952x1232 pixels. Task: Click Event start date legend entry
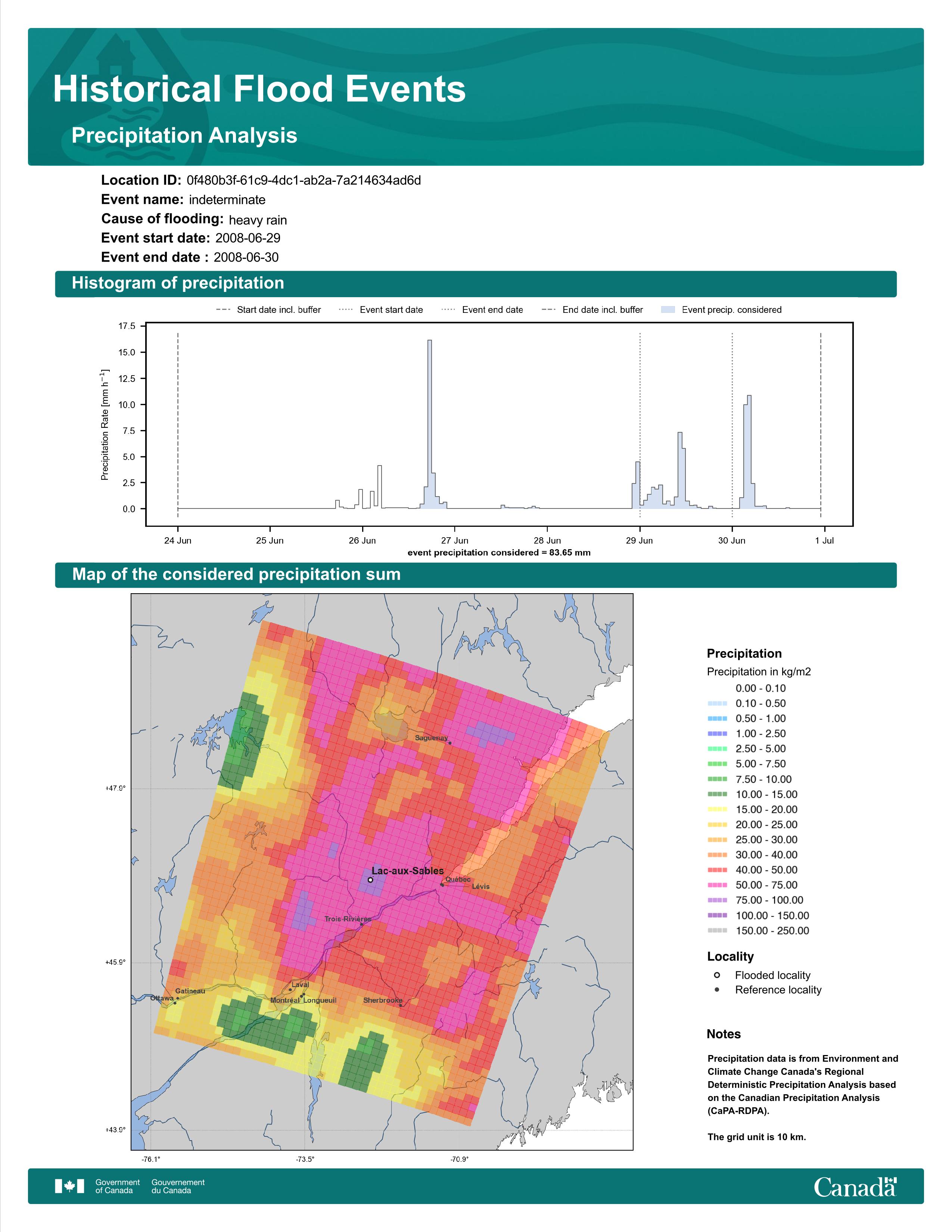(x=381, y=310)
